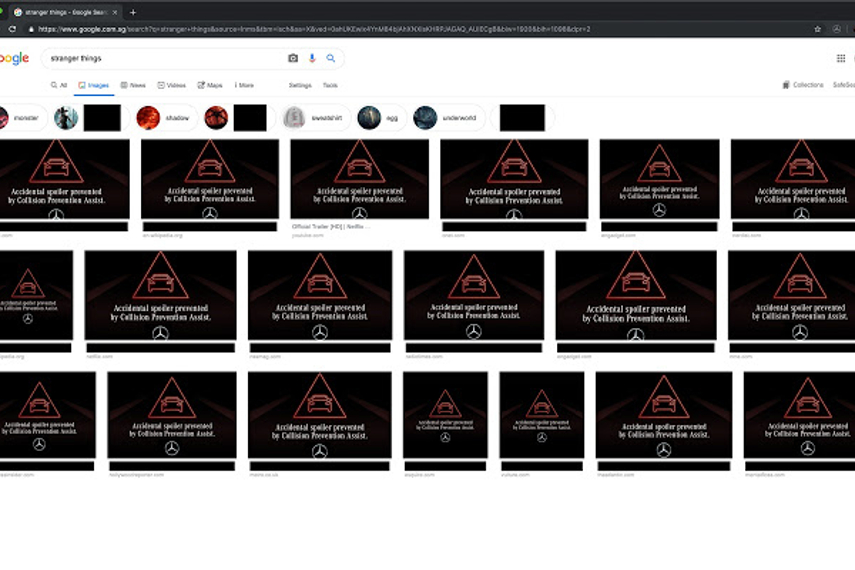Expand the Tools filter options
Viewport: 855px width, 570px height.
[329, 86]
